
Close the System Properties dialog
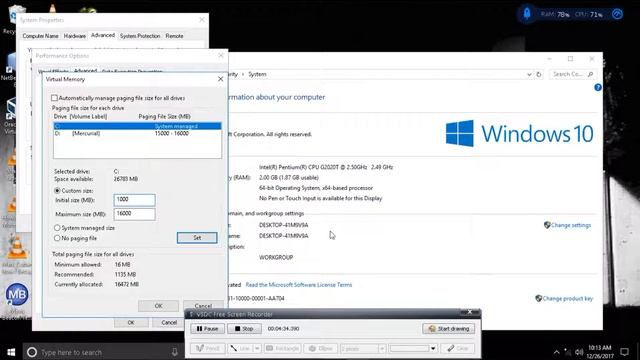click(202, 20)
